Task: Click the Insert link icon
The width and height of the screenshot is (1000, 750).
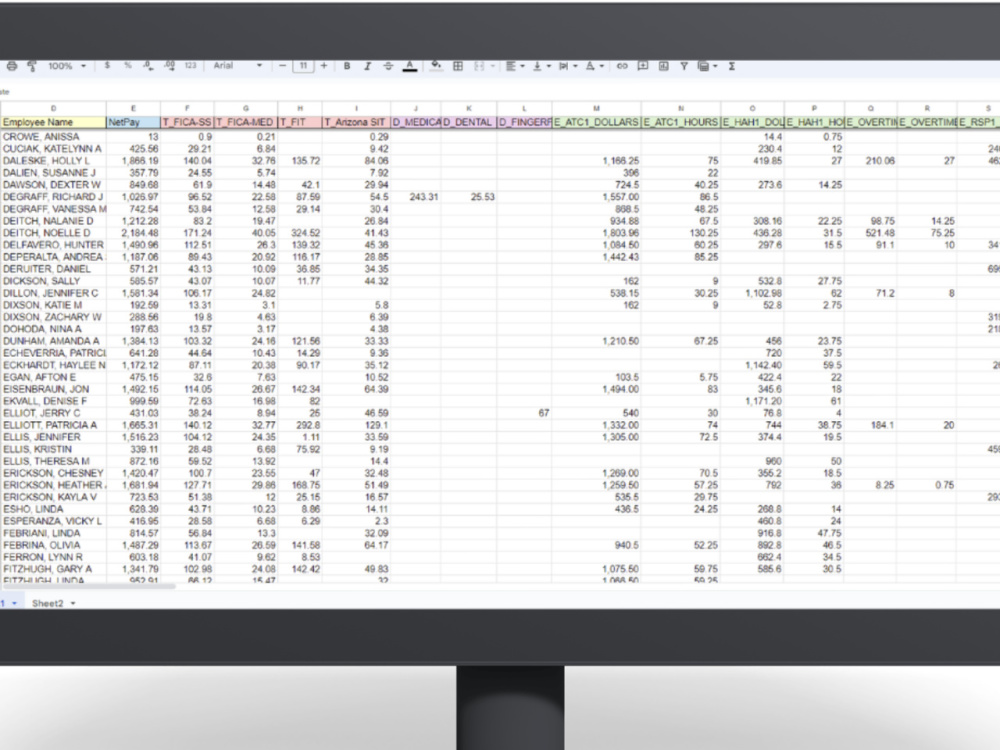Action: (x=622, y=66)
